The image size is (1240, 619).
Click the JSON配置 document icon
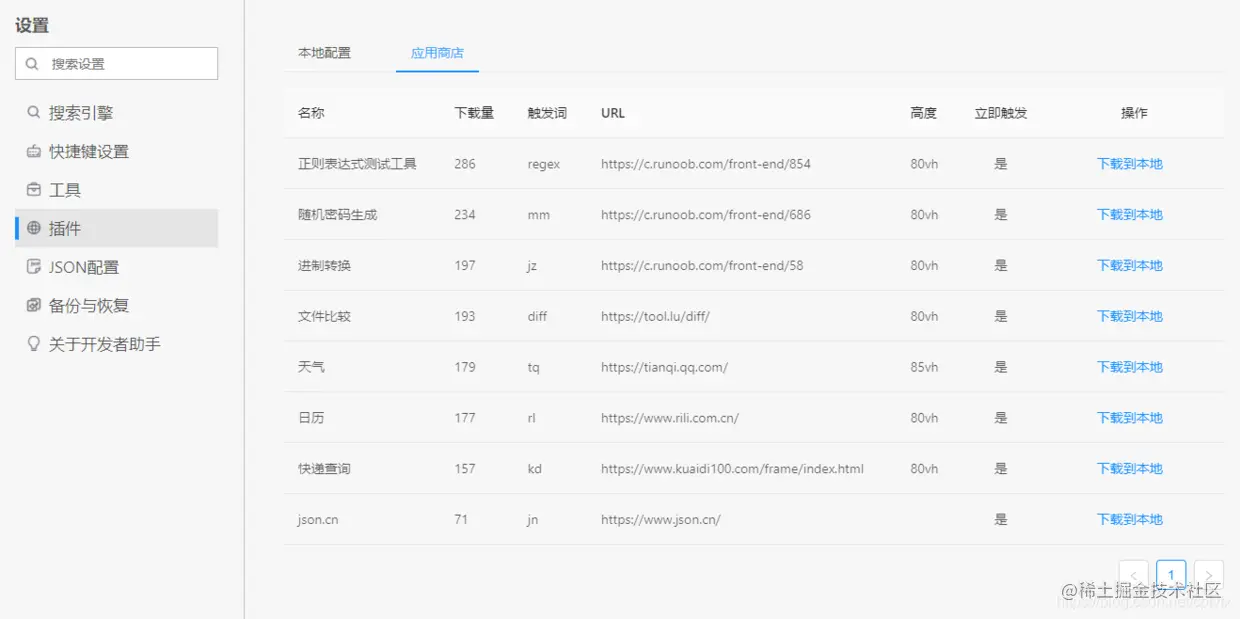point(34,267)
